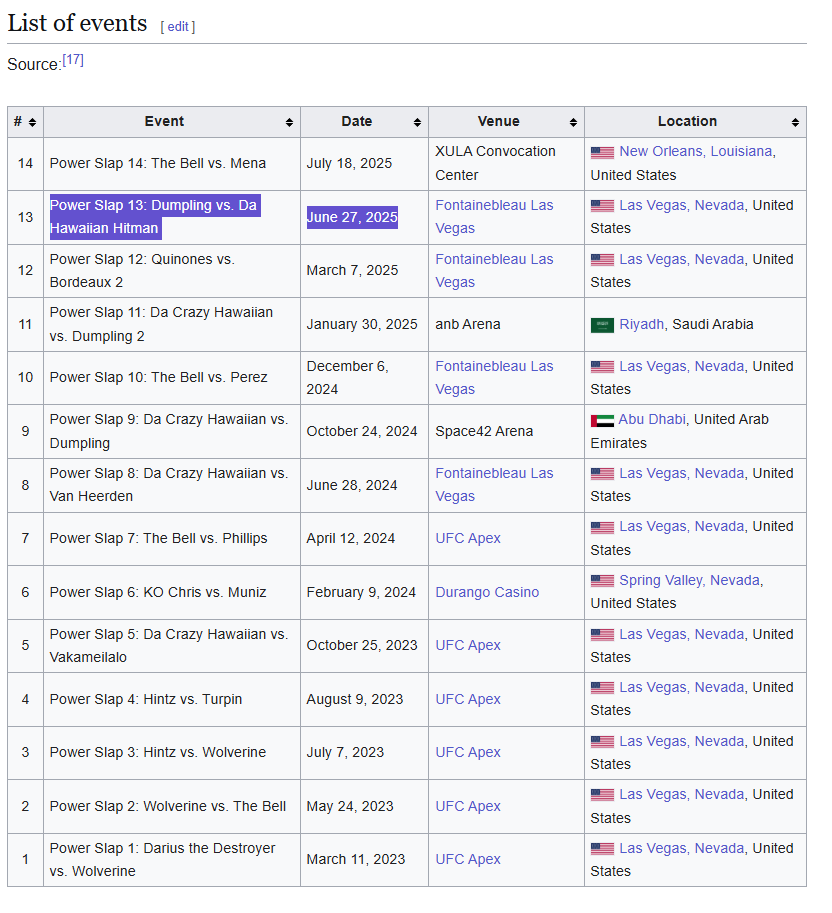Screen dimensions: 832x913
Task: Click the US flag in Power Slap 12 row
Action: point(602,260)
